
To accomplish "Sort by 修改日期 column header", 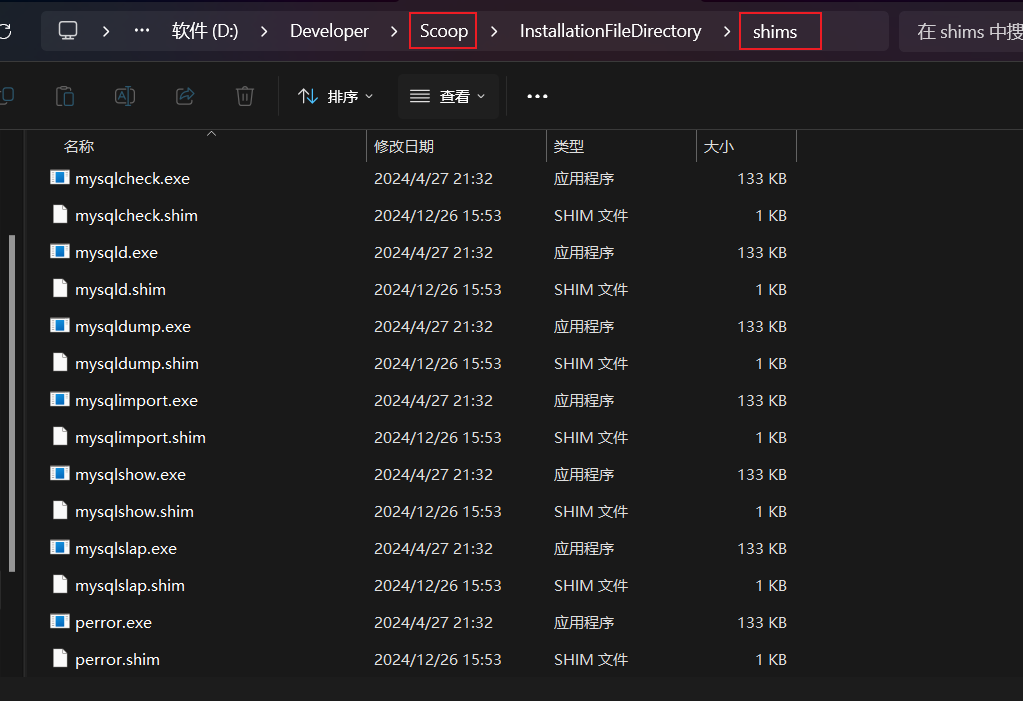I will tap(456, 146).
